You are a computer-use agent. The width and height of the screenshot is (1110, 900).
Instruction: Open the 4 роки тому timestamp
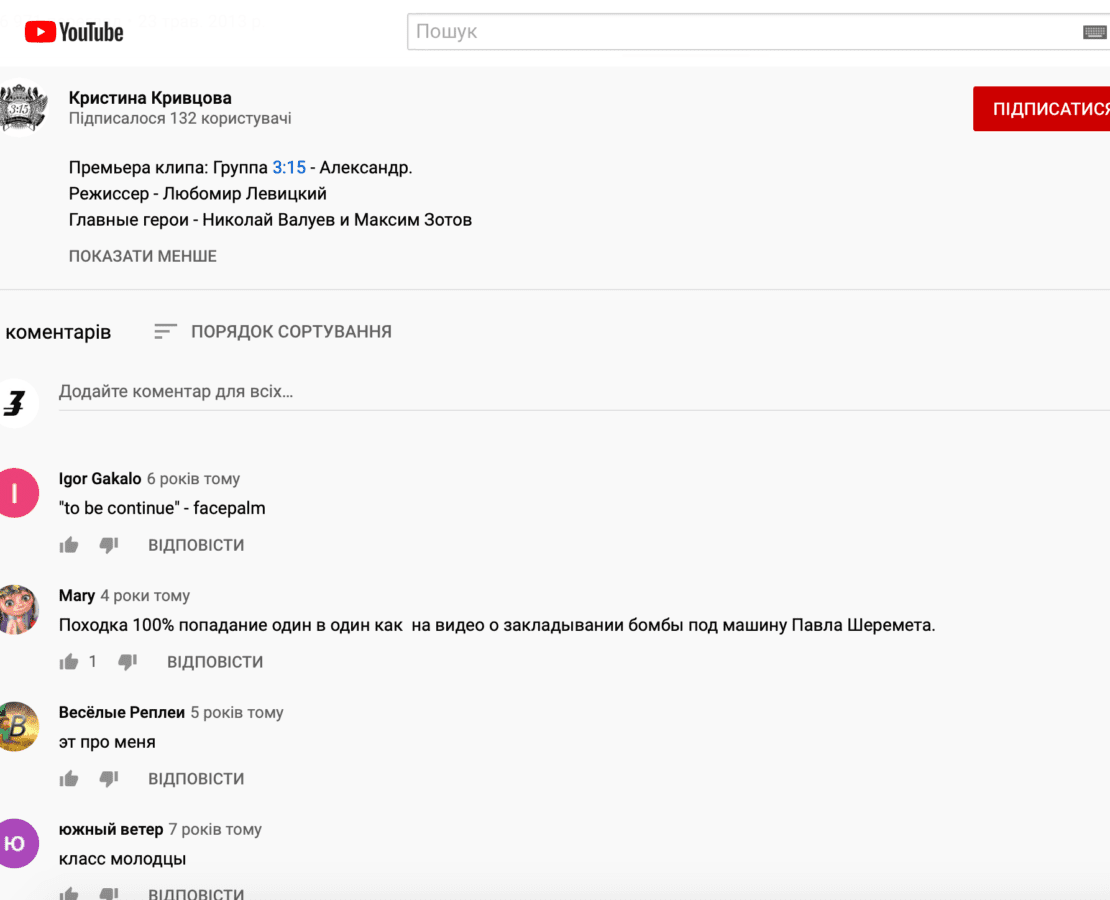145,596
